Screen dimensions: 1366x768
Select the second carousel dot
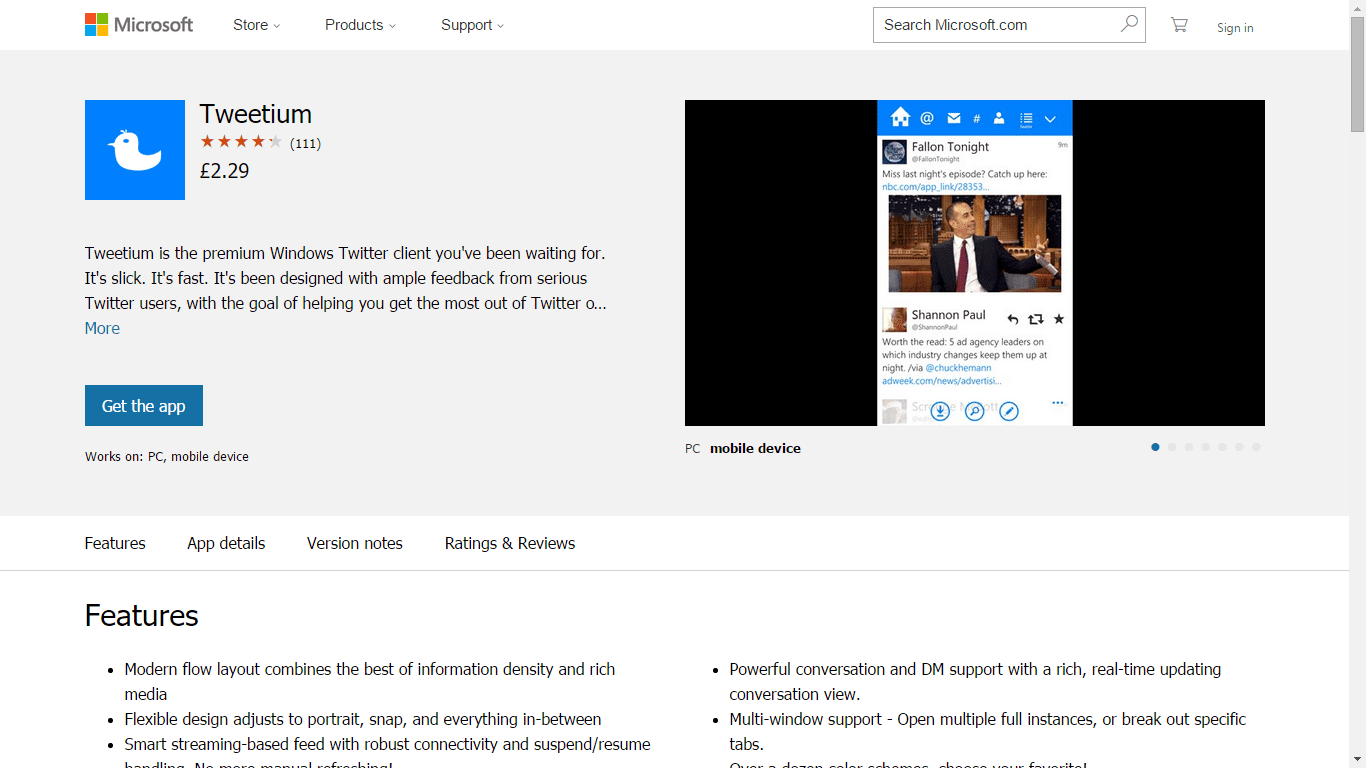click(x=1172, y=447)
